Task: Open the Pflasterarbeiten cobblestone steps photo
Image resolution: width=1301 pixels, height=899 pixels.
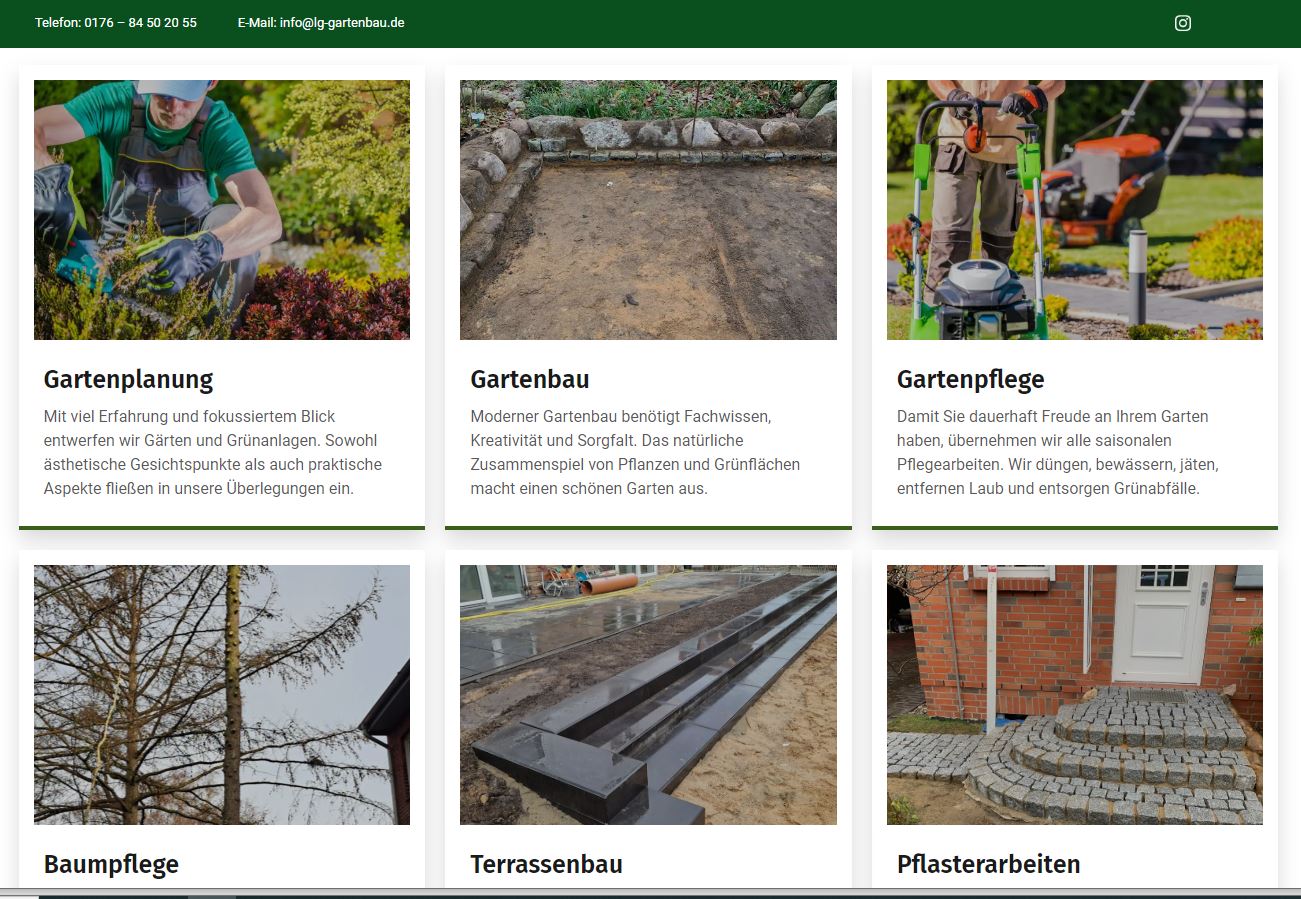Action: [1075, 695]
